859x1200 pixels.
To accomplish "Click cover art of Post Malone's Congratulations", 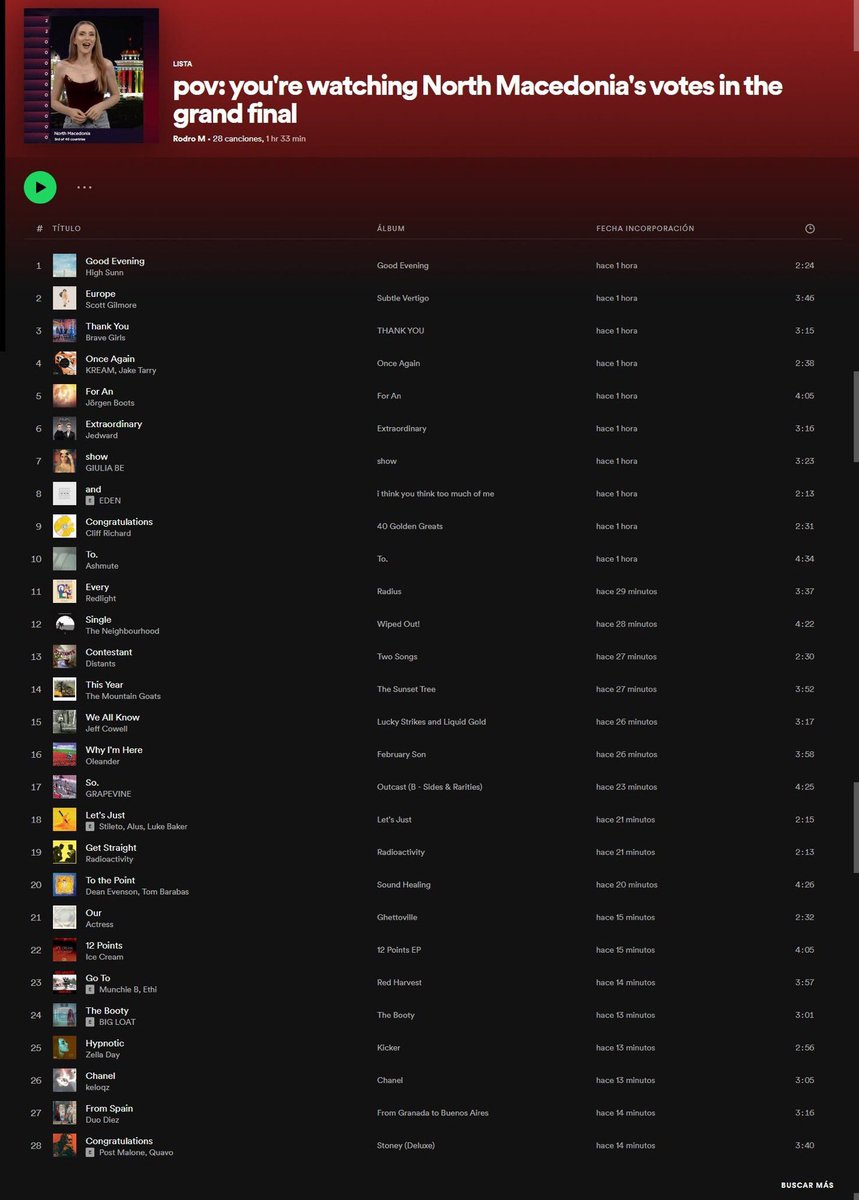I will (64, 1145).
